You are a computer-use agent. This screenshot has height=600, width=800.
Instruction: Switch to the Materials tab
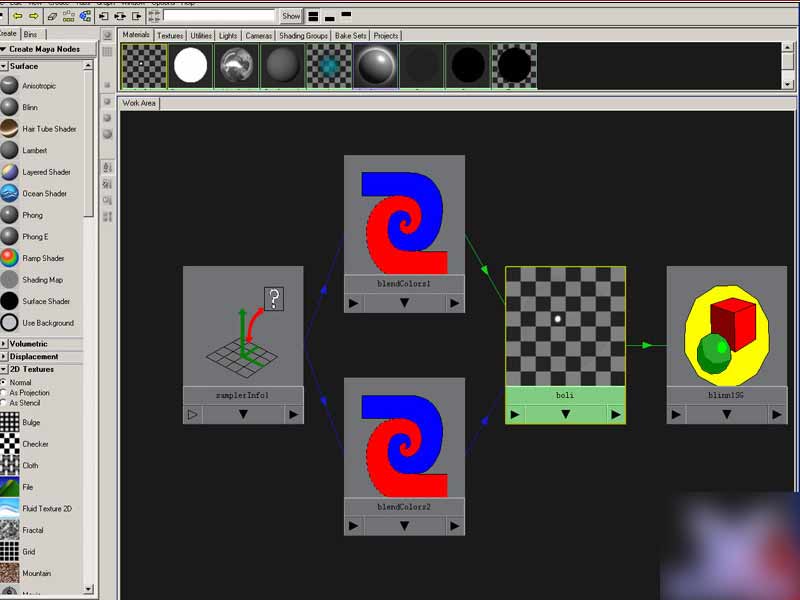[x=136, y=35]
